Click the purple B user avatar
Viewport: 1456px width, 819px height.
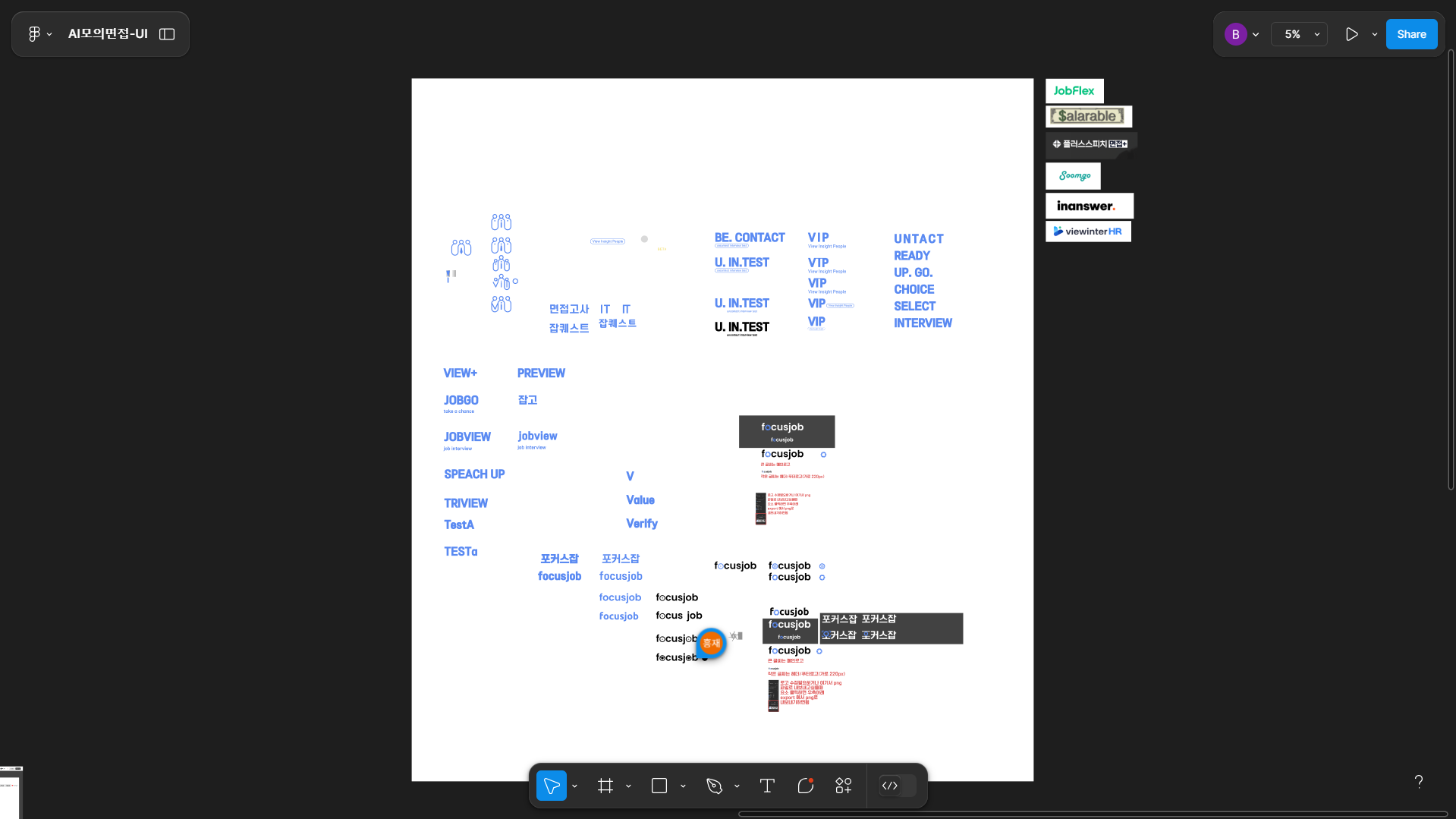(1235, 34)
